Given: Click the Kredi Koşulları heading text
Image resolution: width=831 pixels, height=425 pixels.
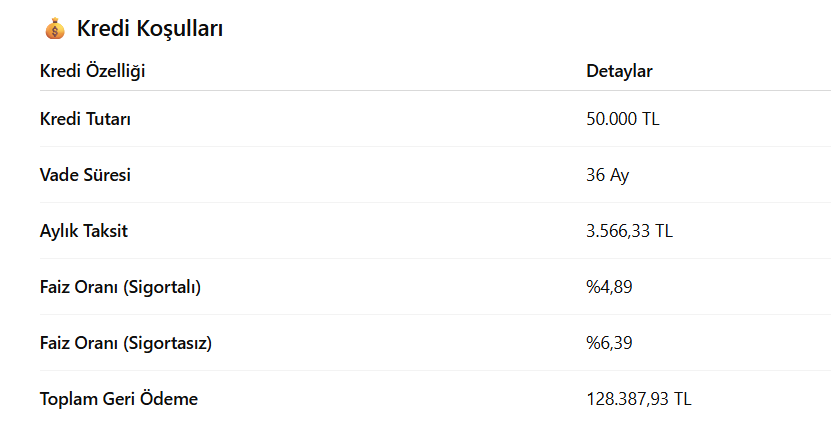Looking at the screenshot, I should coord(149,29).
